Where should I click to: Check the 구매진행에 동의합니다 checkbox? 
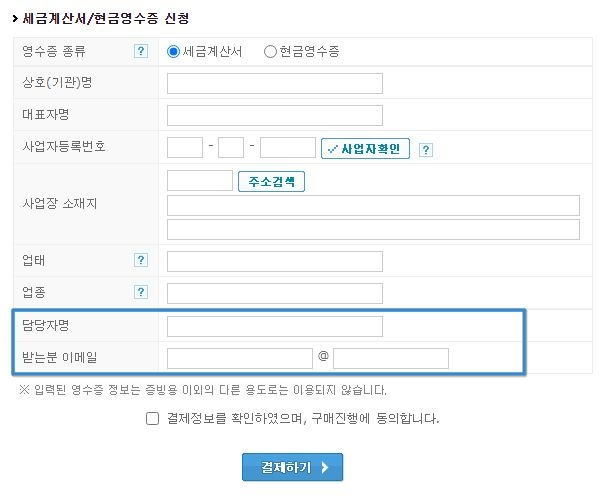(152, 418)
